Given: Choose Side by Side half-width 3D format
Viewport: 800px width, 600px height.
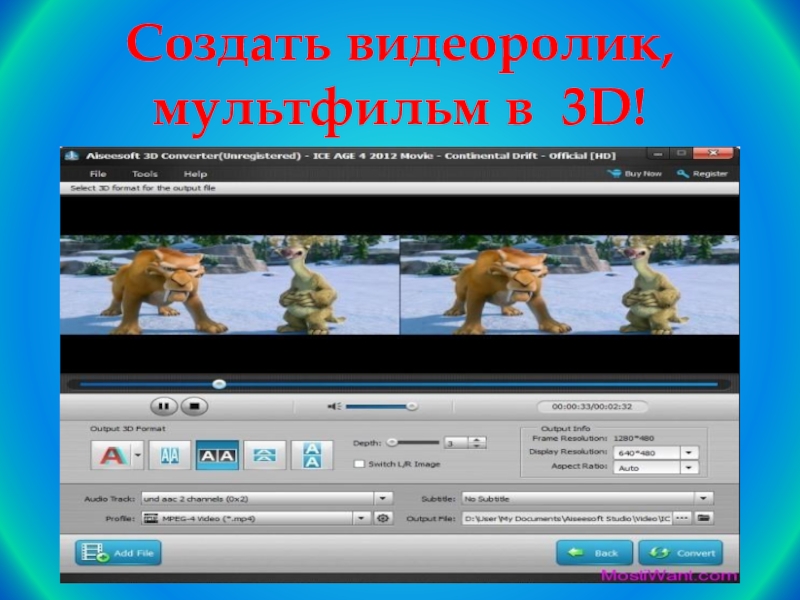Looking at the screenshot, I should (x=169, y=455).
